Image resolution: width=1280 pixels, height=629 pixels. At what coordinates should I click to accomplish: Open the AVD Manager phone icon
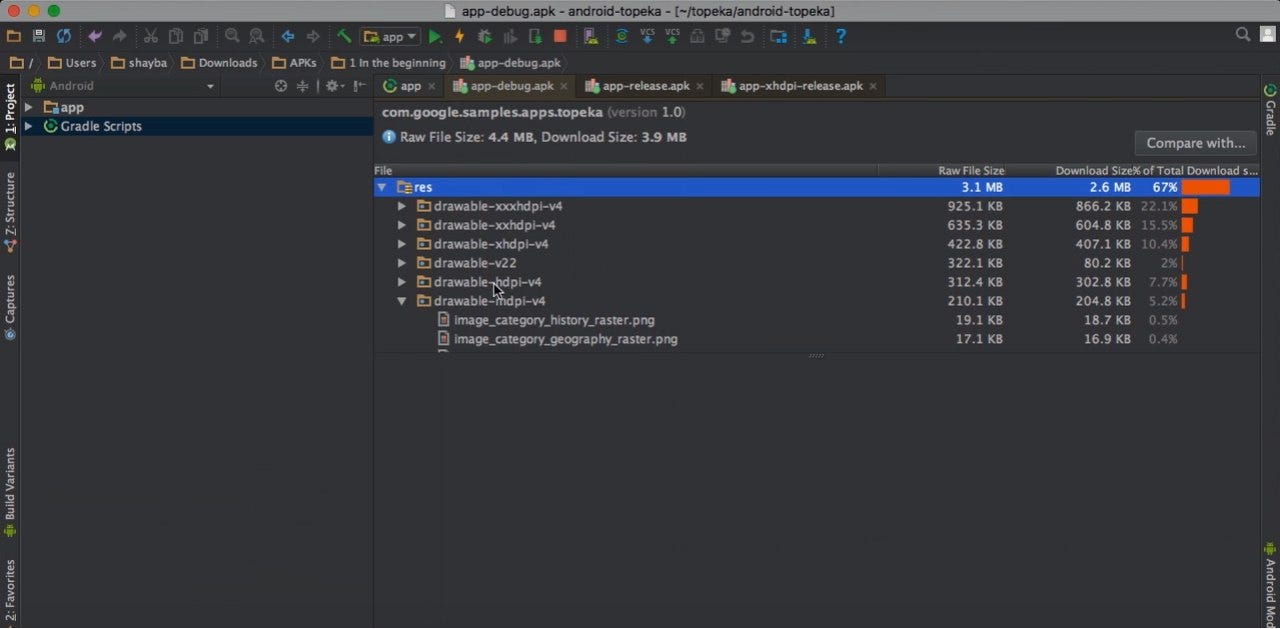(x=591, y=36)
